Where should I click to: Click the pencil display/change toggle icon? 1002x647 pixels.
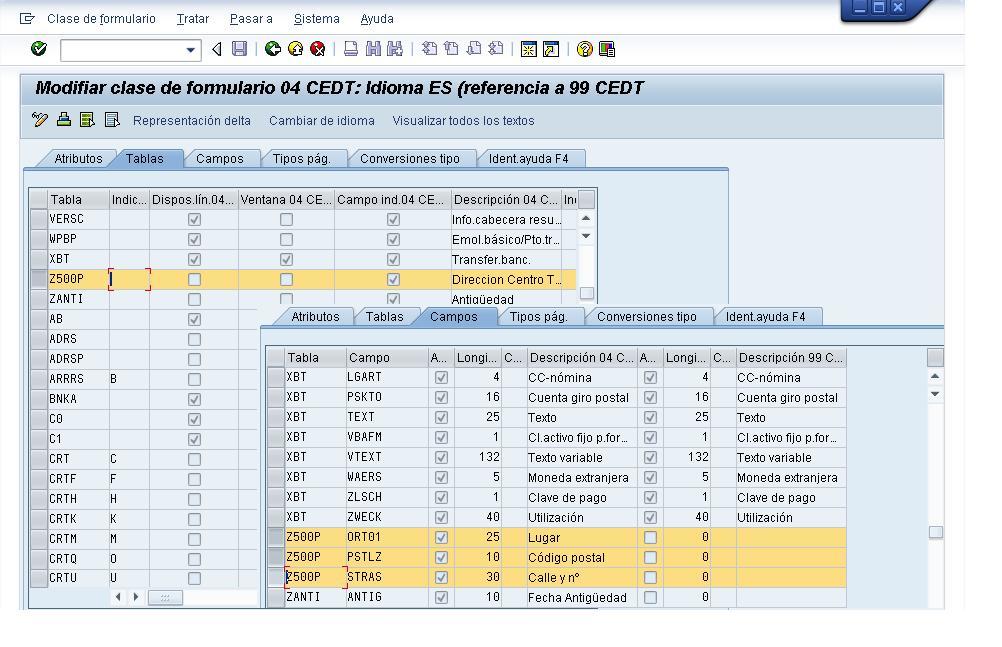pyautogui.click(x=40, y=120)
